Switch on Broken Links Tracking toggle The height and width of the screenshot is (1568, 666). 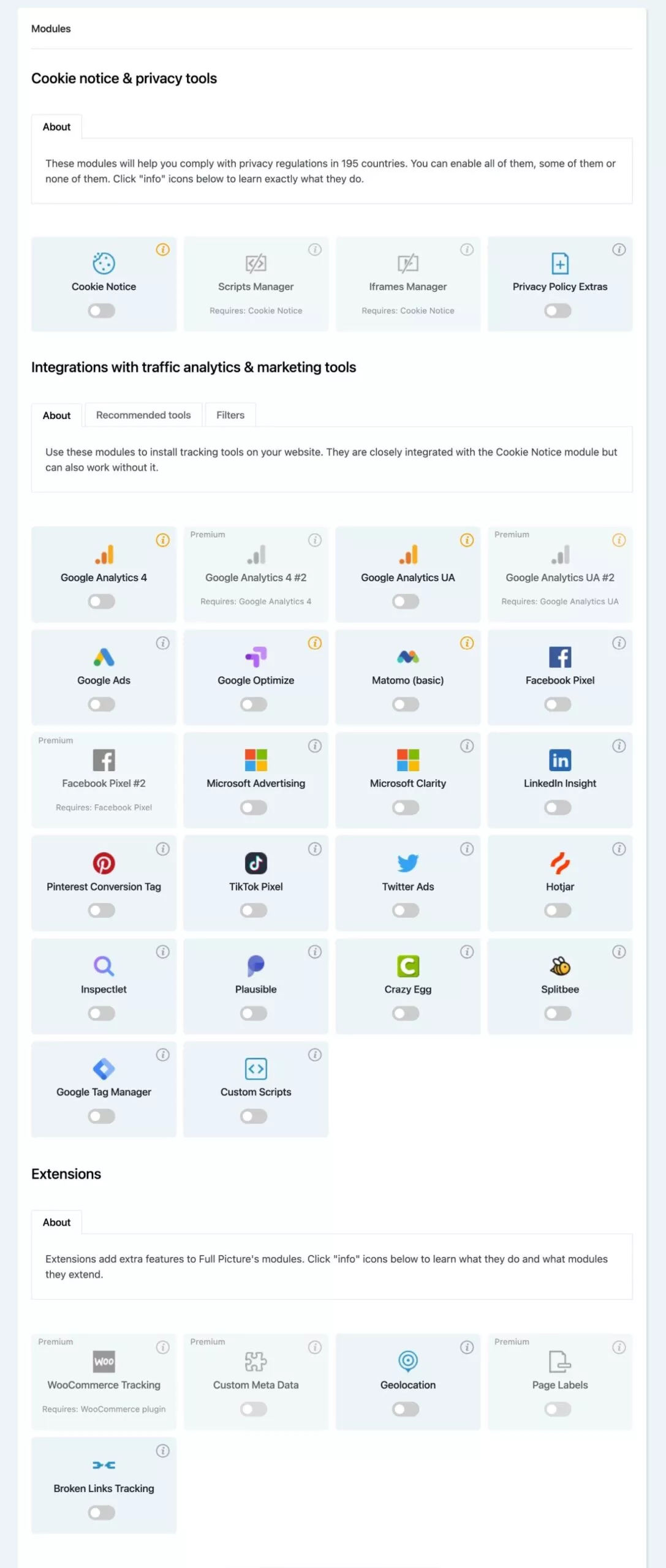[x=102, y=1512]
